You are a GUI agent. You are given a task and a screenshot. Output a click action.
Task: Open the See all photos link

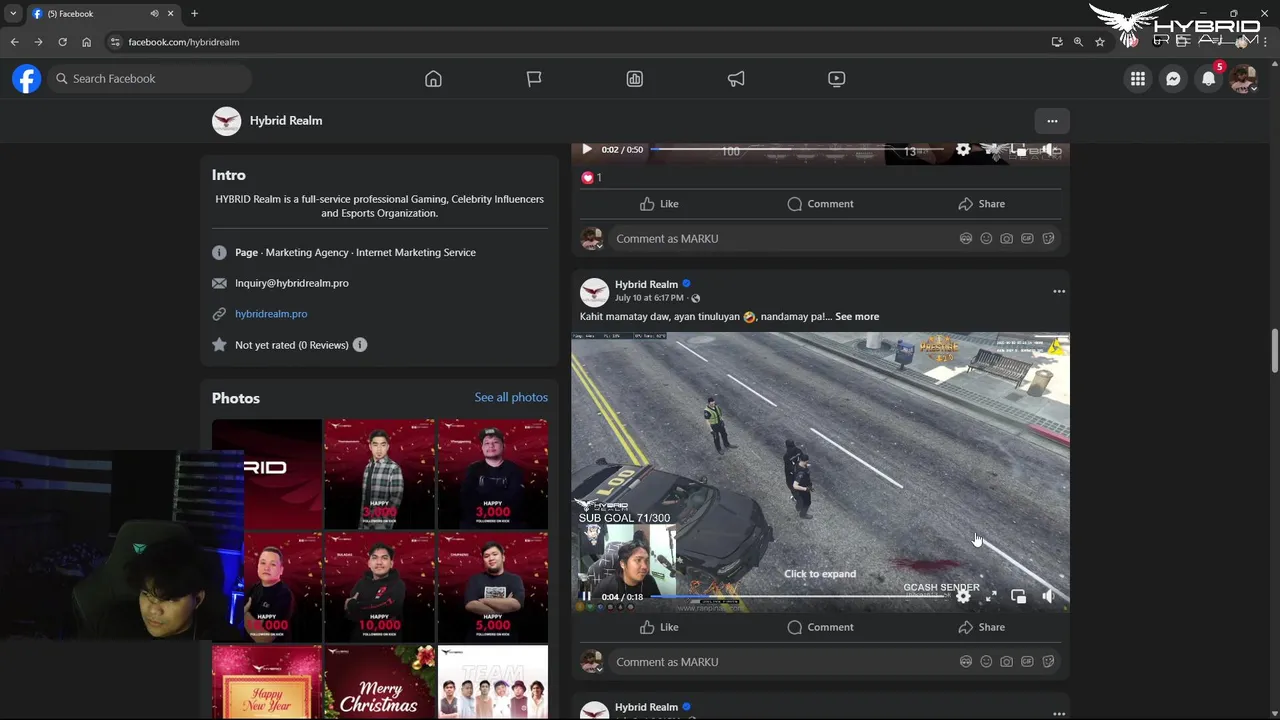tap(511, 397)
